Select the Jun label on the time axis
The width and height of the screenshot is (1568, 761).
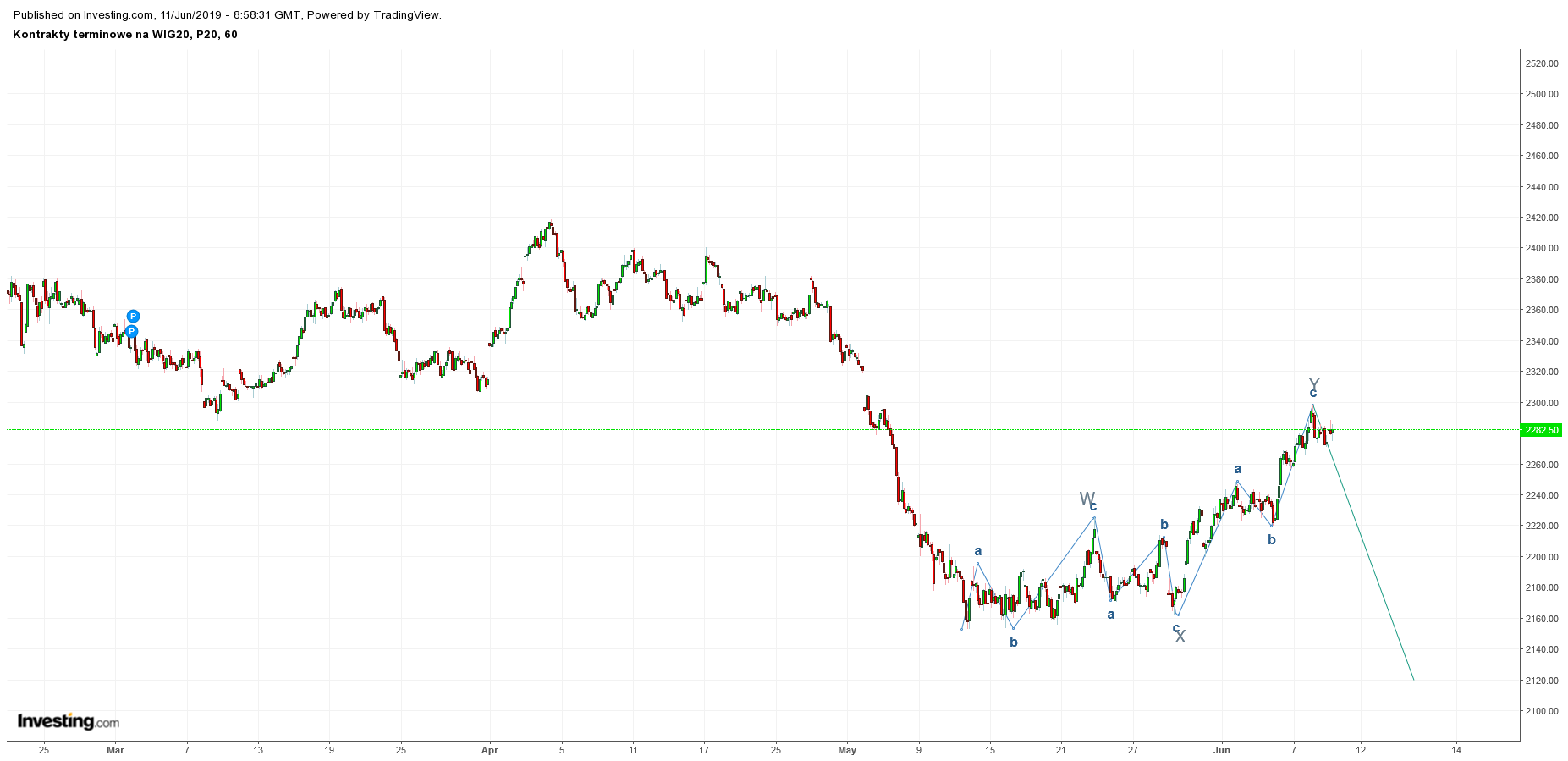[x=1221, y=750]
